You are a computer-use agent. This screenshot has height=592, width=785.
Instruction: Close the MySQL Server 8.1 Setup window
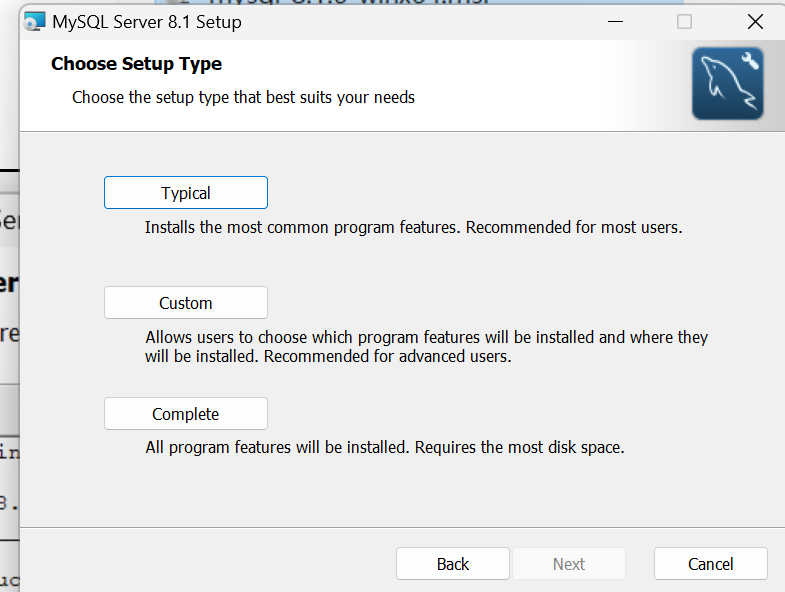(755, 22)
